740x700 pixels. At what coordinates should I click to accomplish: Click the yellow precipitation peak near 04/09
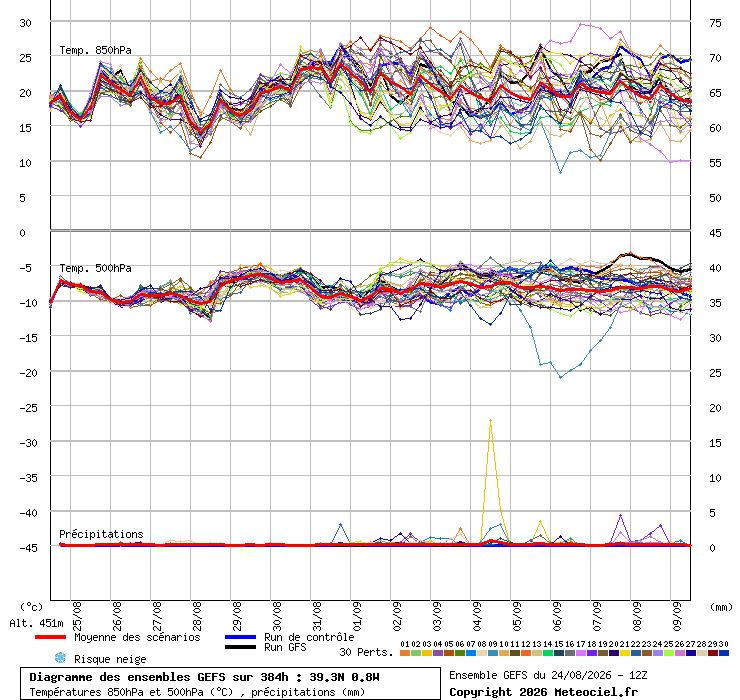[491, 420]
